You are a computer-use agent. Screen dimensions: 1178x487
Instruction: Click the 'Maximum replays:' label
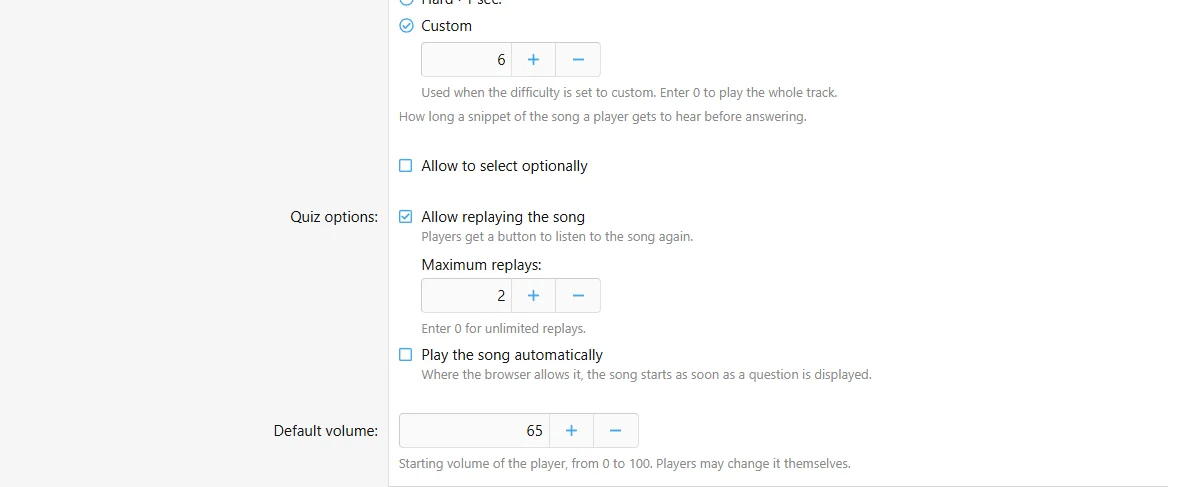(482, 265)
